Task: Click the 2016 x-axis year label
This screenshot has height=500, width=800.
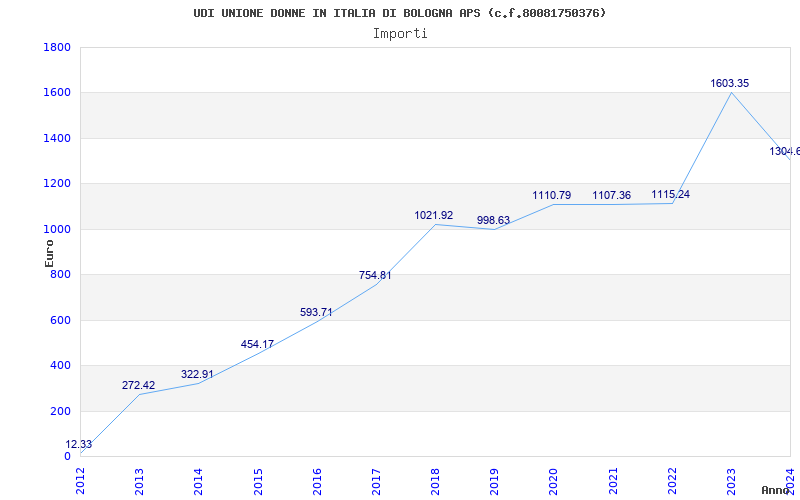Action: click(317, 481)
